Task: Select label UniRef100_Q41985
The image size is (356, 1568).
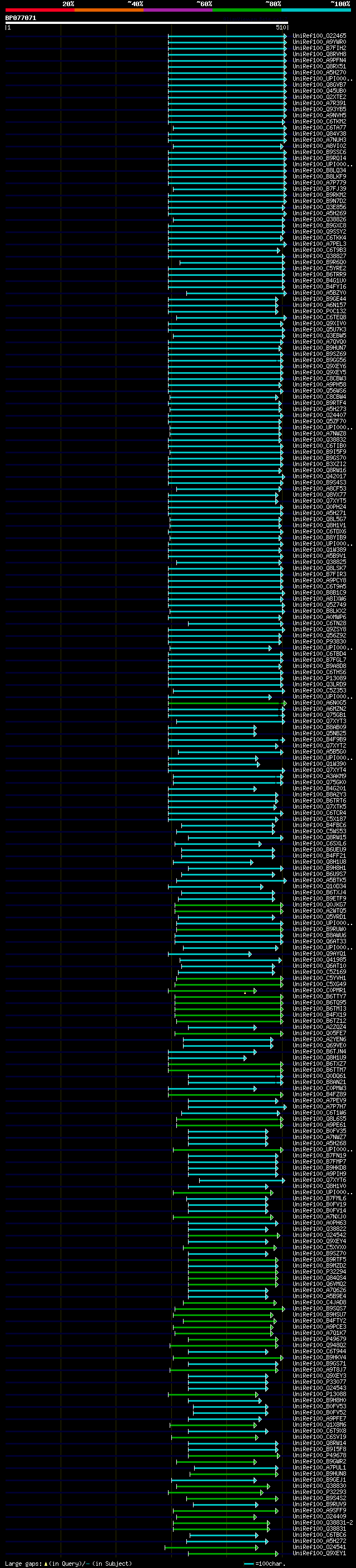Action: tap(319, 959)
